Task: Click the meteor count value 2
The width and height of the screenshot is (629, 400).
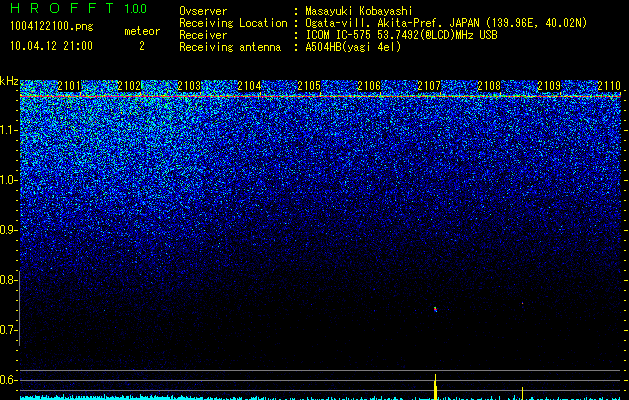Action: [x=142, y=46]
